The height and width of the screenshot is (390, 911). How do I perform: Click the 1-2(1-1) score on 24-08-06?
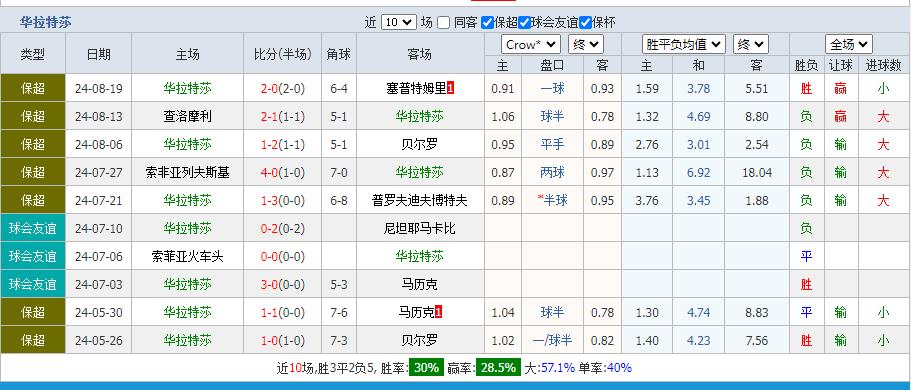tap(282, 145)
